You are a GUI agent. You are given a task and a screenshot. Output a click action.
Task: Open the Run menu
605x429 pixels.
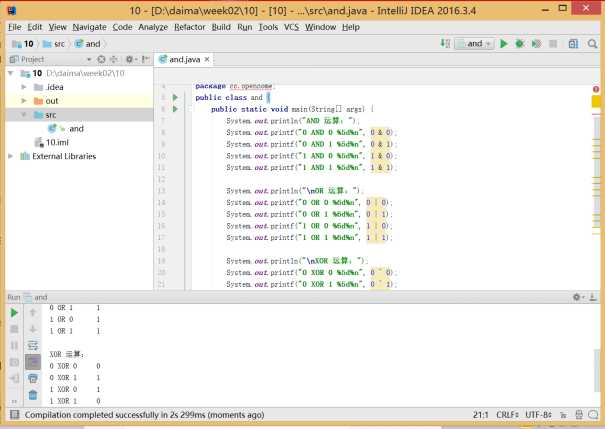pyautogui.click(x=244, y=27)
